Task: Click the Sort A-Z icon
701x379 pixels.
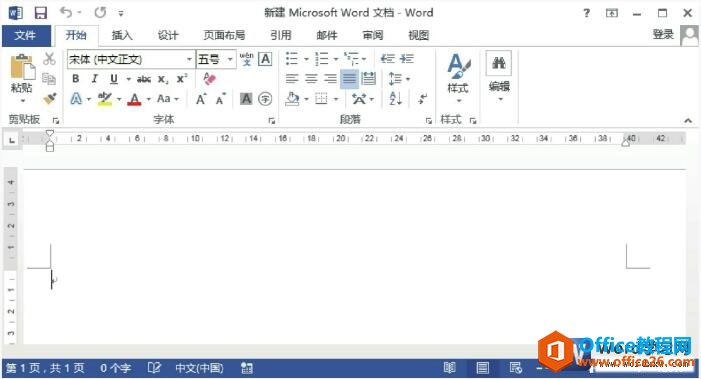Action: click(395, 99)
